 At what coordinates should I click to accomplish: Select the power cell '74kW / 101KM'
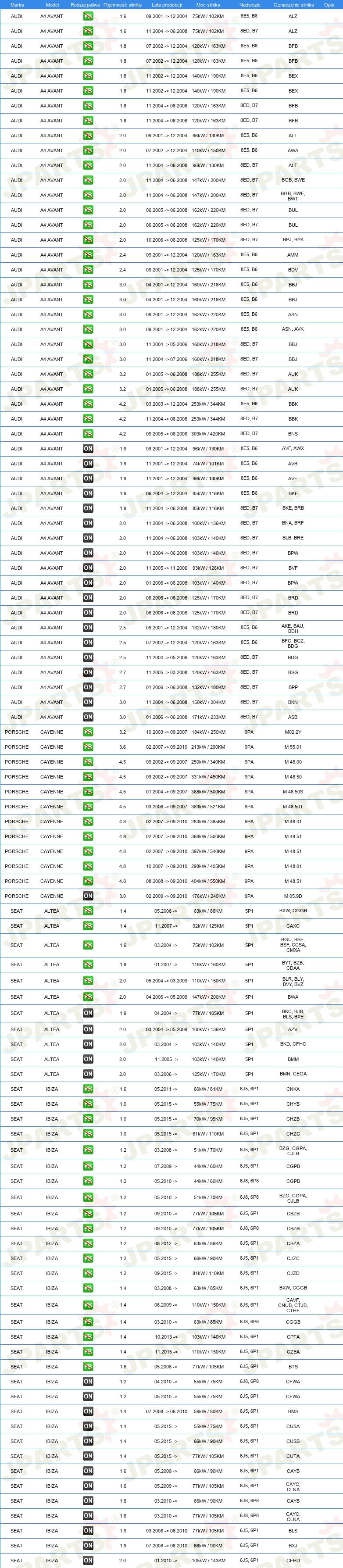[208, 464]
